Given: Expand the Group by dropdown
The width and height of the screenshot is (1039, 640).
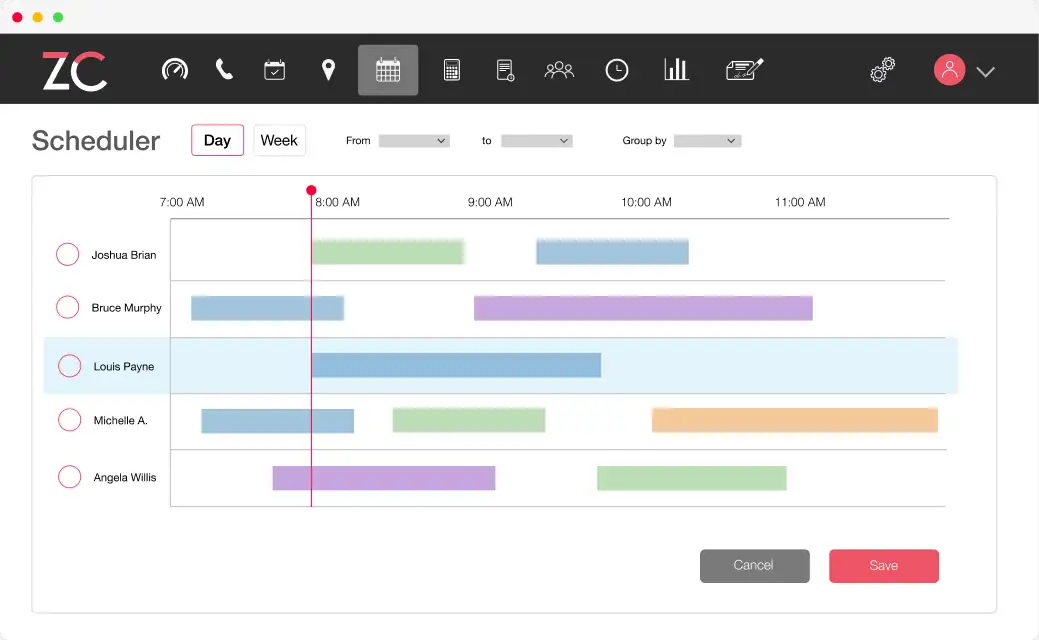Looking at the screenshot, I should click(x=707, y=140).
